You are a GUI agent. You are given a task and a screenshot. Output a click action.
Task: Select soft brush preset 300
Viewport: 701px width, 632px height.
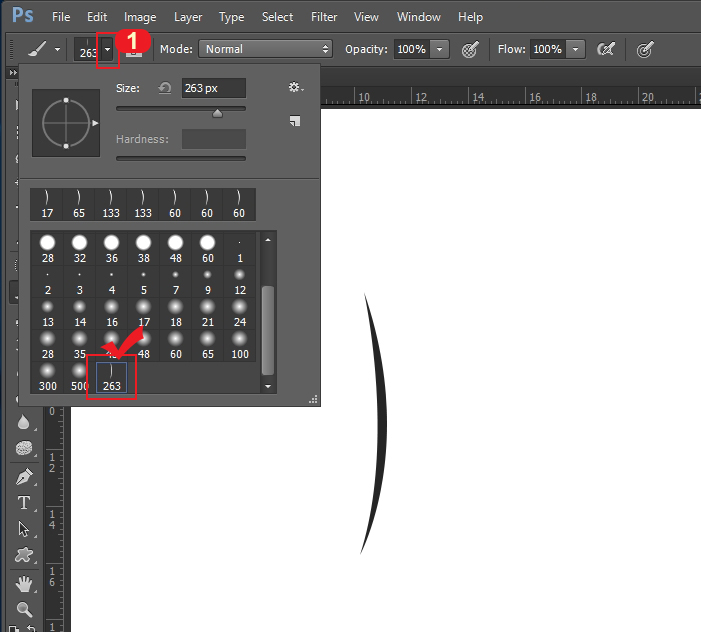tap(47, 377)
